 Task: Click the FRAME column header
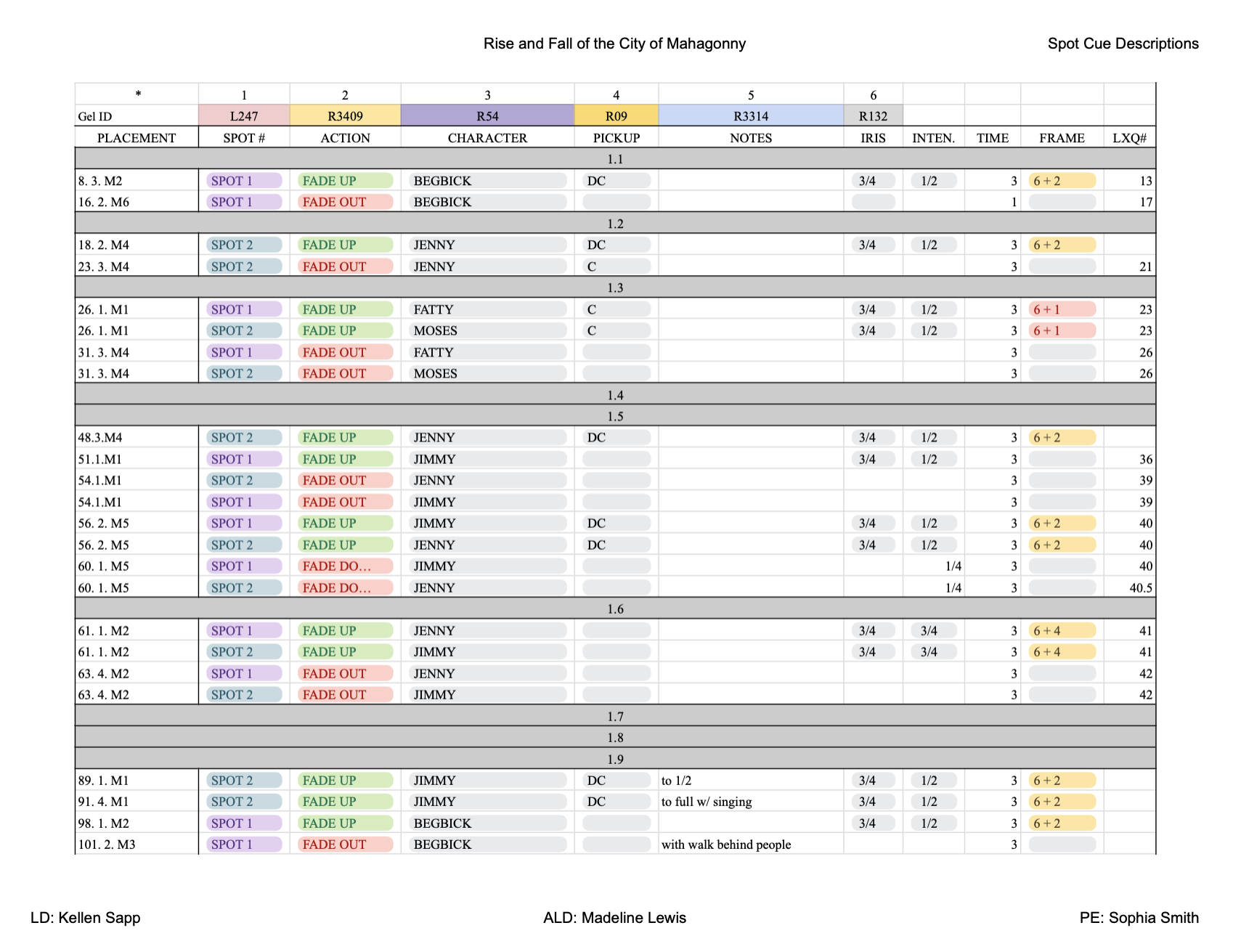pos(1062,138)
